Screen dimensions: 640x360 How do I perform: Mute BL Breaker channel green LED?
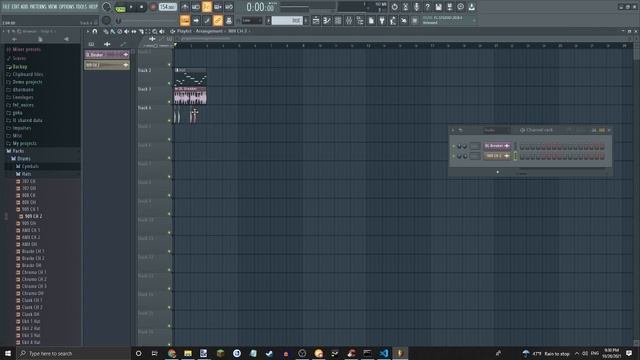(x=453, y=146)
